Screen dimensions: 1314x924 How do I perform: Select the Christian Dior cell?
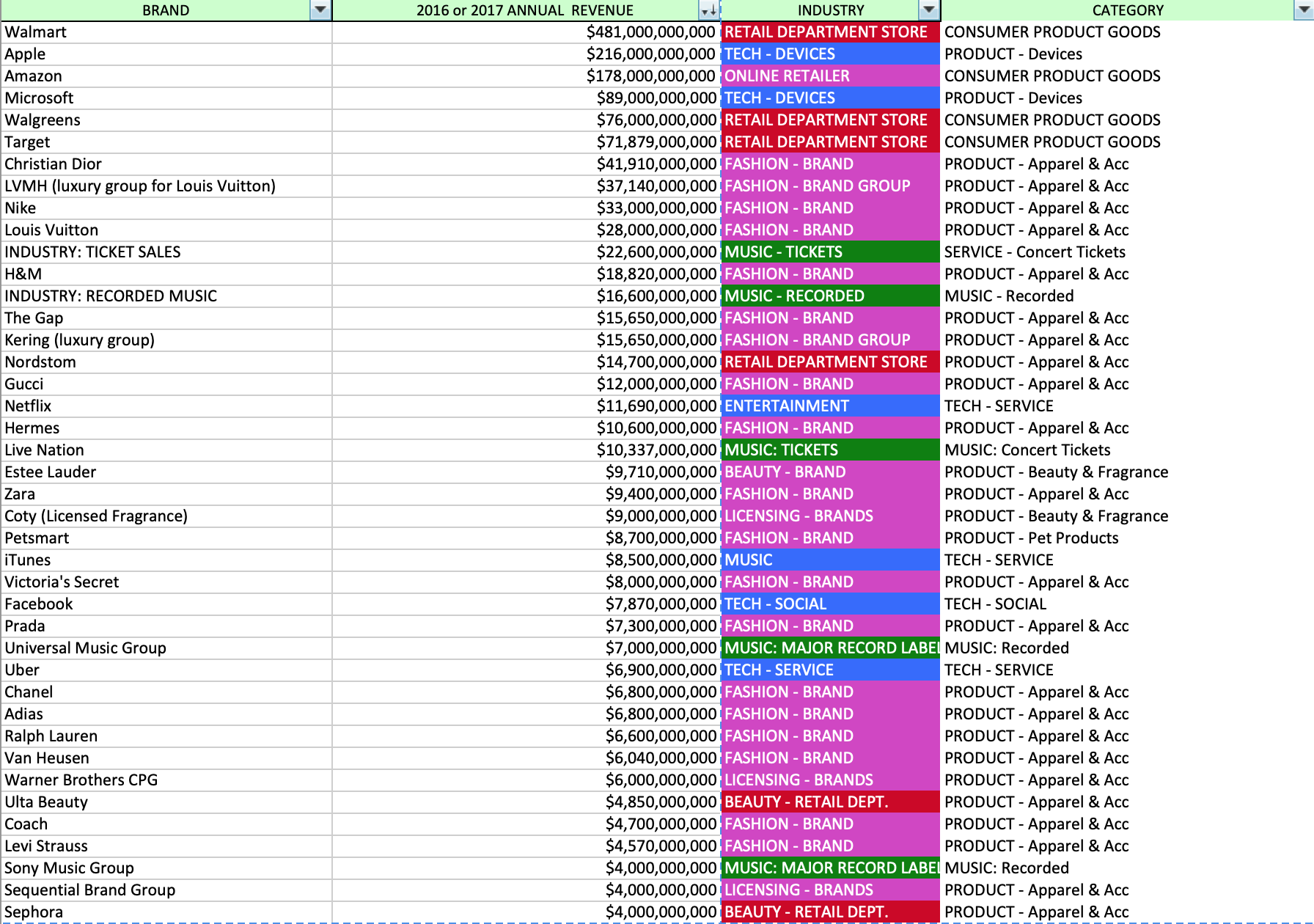[166, 164]
